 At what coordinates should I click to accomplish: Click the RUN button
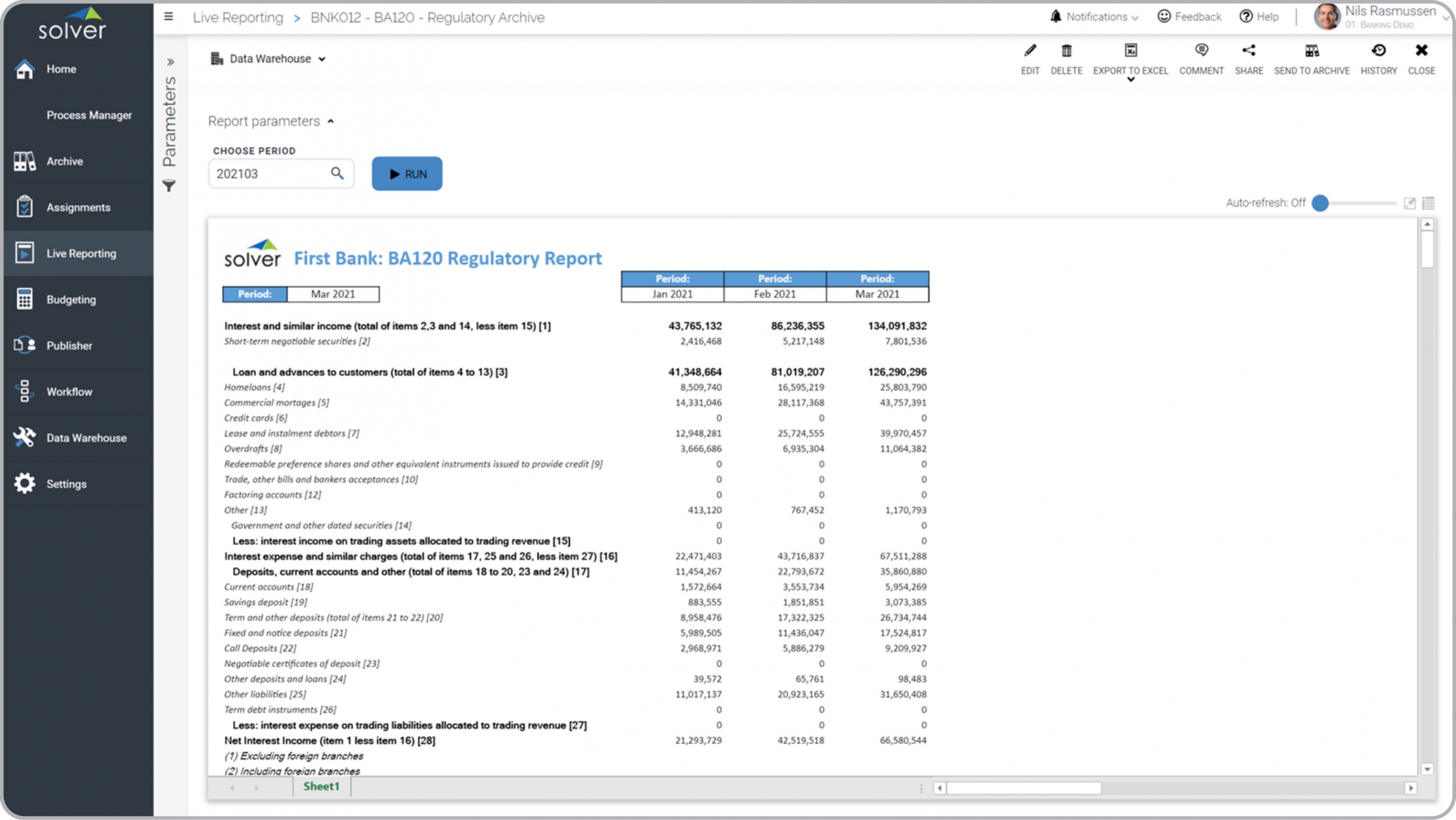406,173
